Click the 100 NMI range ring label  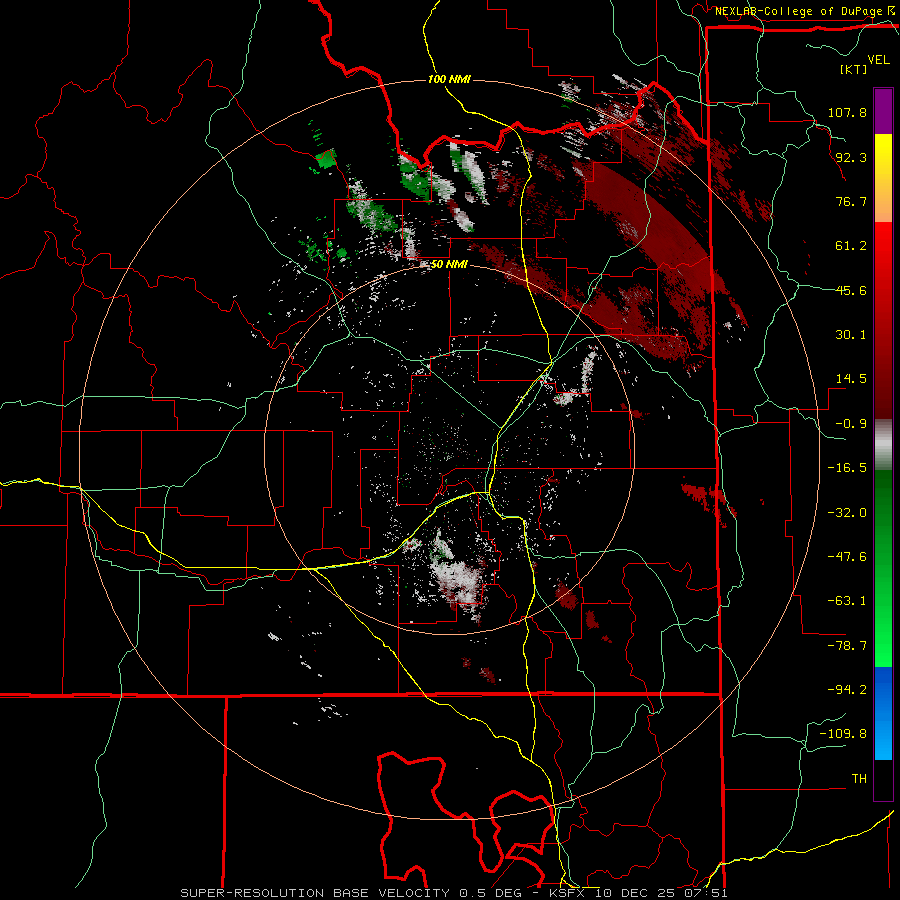pos(449,79)
